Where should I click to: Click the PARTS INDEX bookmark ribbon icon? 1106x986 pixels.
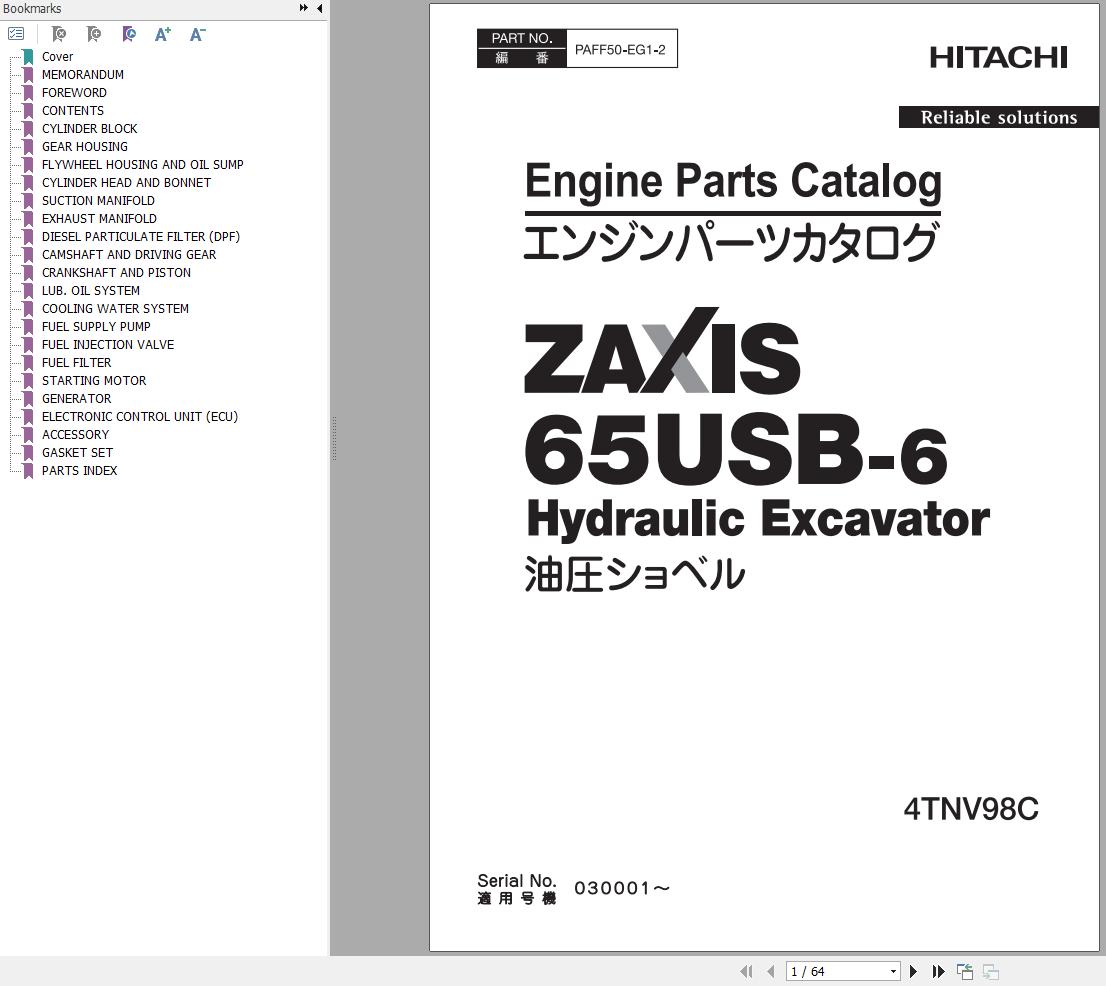(x=28, y=470)
